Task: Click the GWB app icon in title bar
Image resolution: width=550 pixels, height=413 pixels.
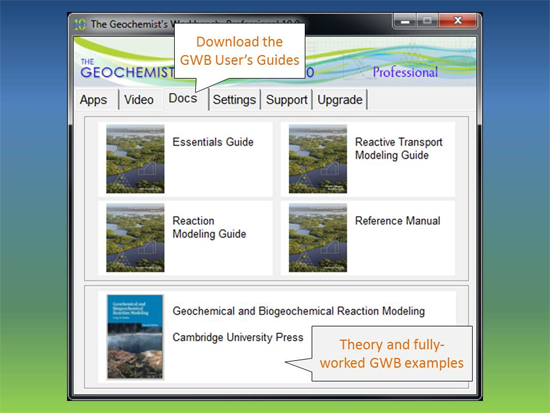Action: click(x=80, y=24)
